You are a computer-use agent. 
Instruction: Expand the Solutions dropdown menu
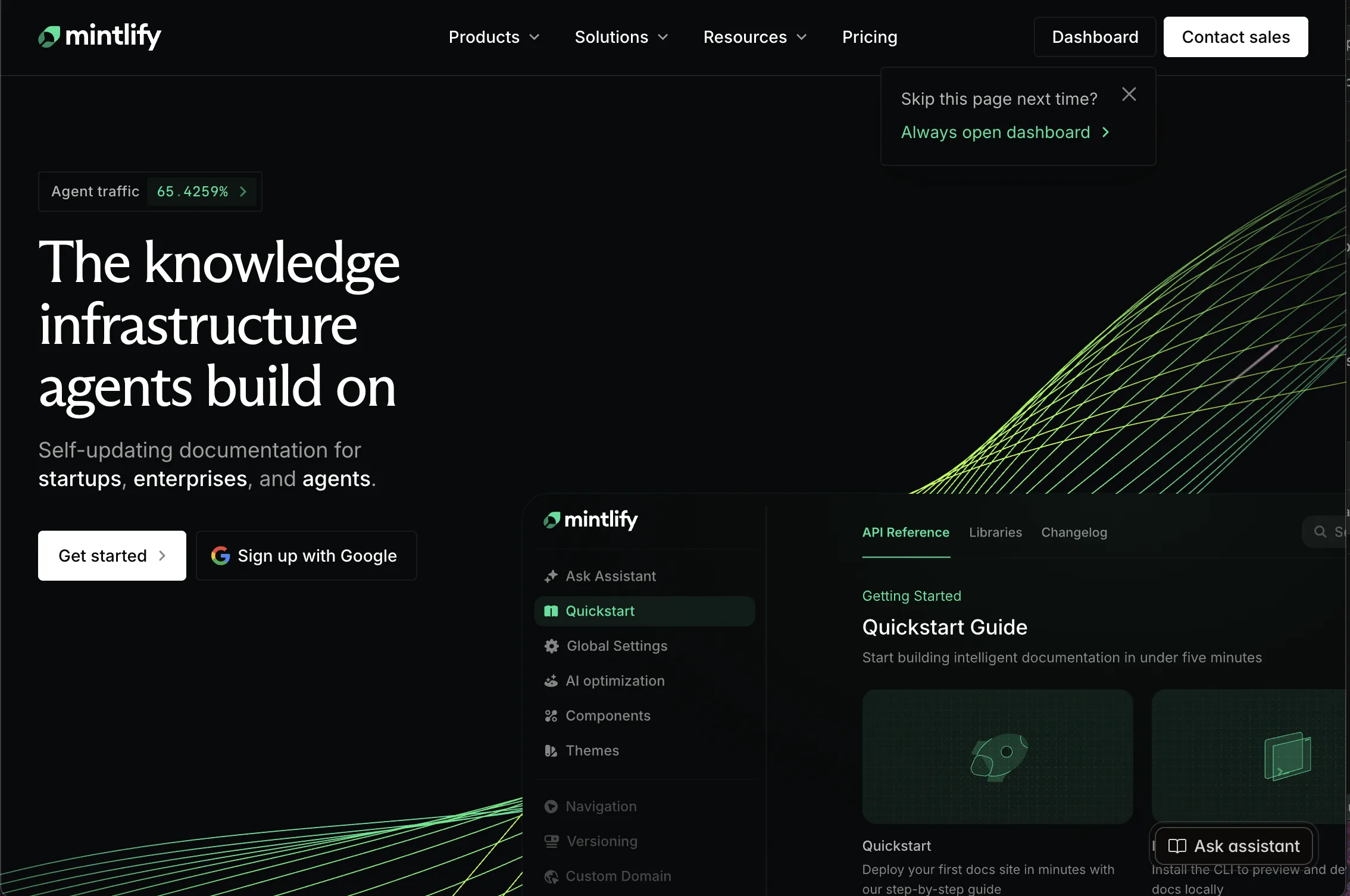[621, 37]
